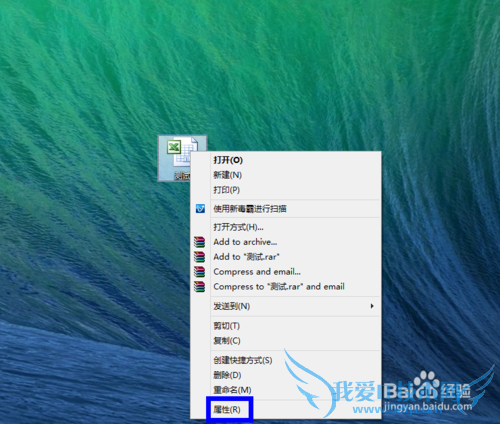The width and height of the screenshot is (500, 424).
Task: Click the antivirus scan shield icon
Action: point(200,209)
